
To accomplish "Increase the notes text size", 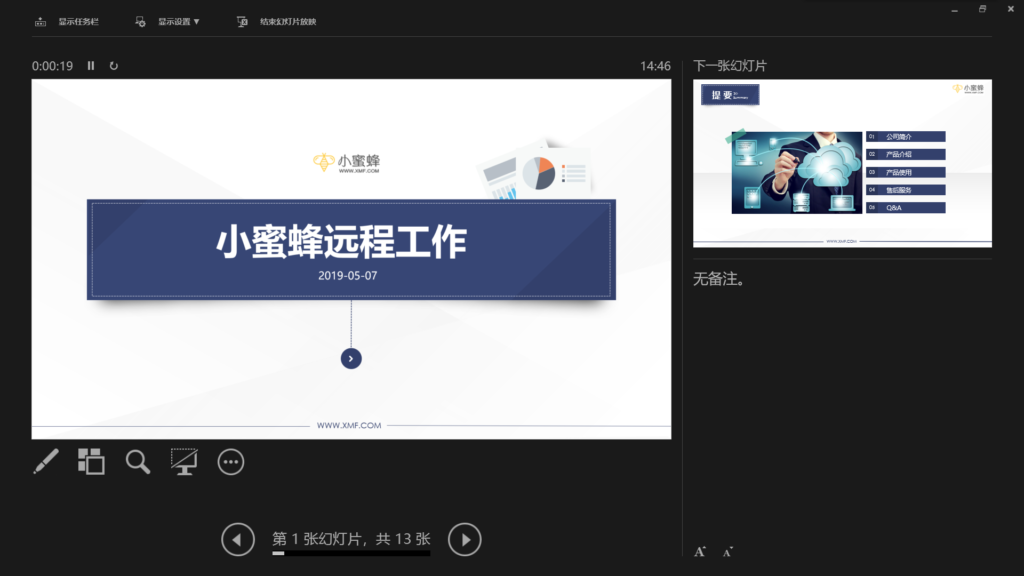I will click(700, 551).
